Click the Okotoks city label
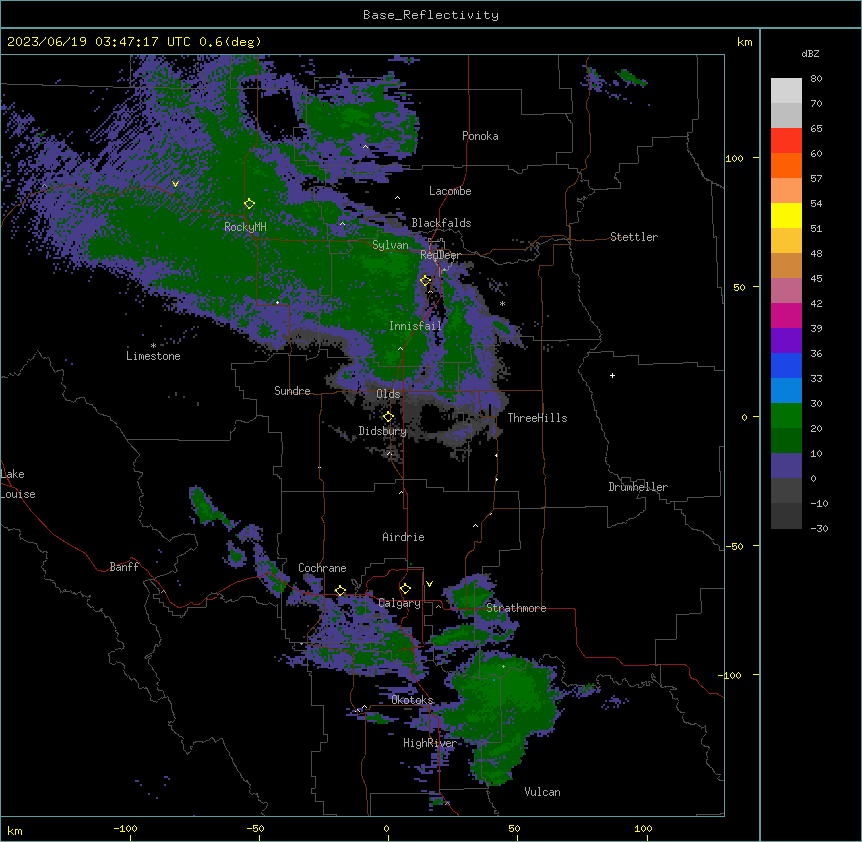The image size is (862, 842). coord(412,700)
